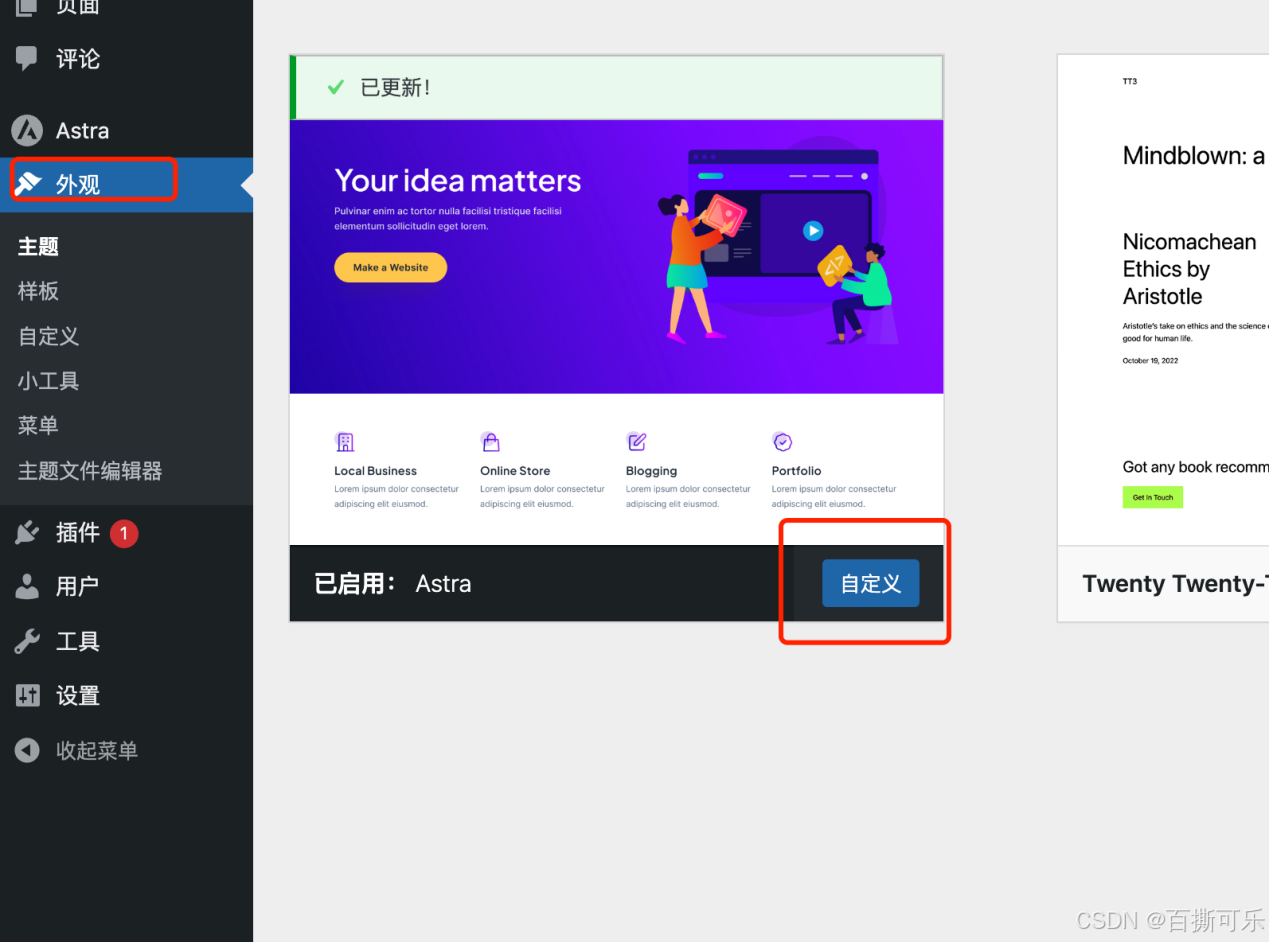This screenshot has height=942, width=1269.
Task: Select the 样板 submenu item
Action: tap(38, 291)
